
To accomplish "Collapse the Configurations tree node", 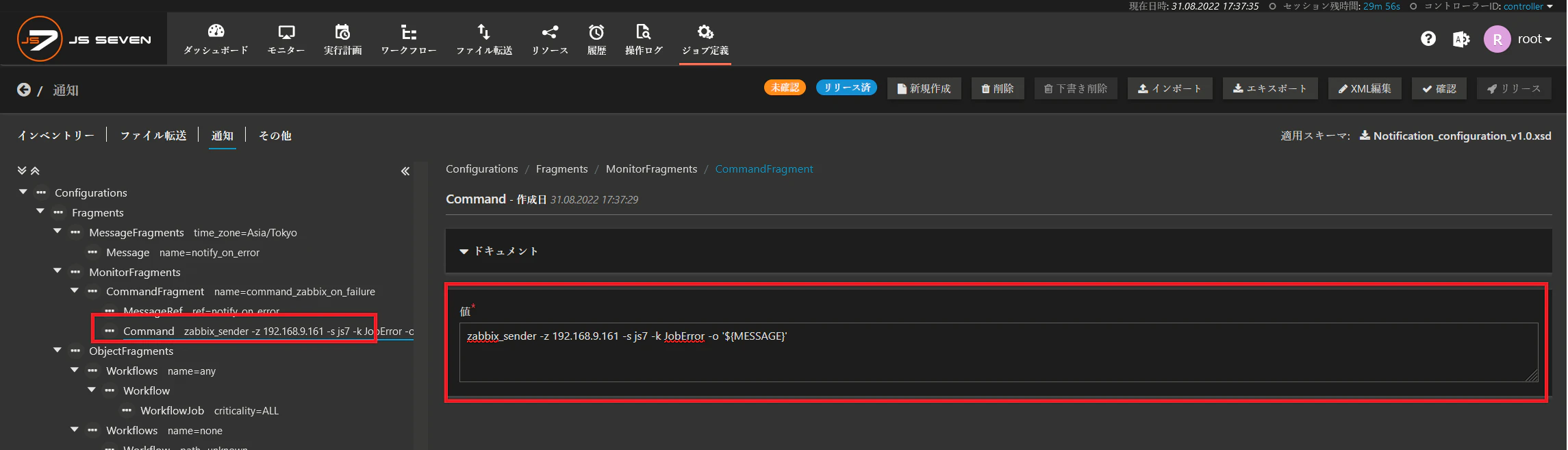I will coord(23,192).
